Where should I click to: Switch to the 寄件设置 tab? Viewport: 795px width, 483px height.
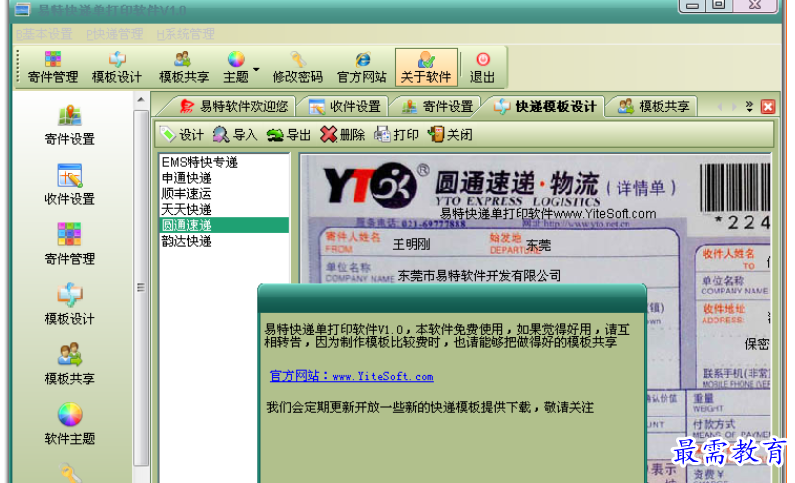437,106
